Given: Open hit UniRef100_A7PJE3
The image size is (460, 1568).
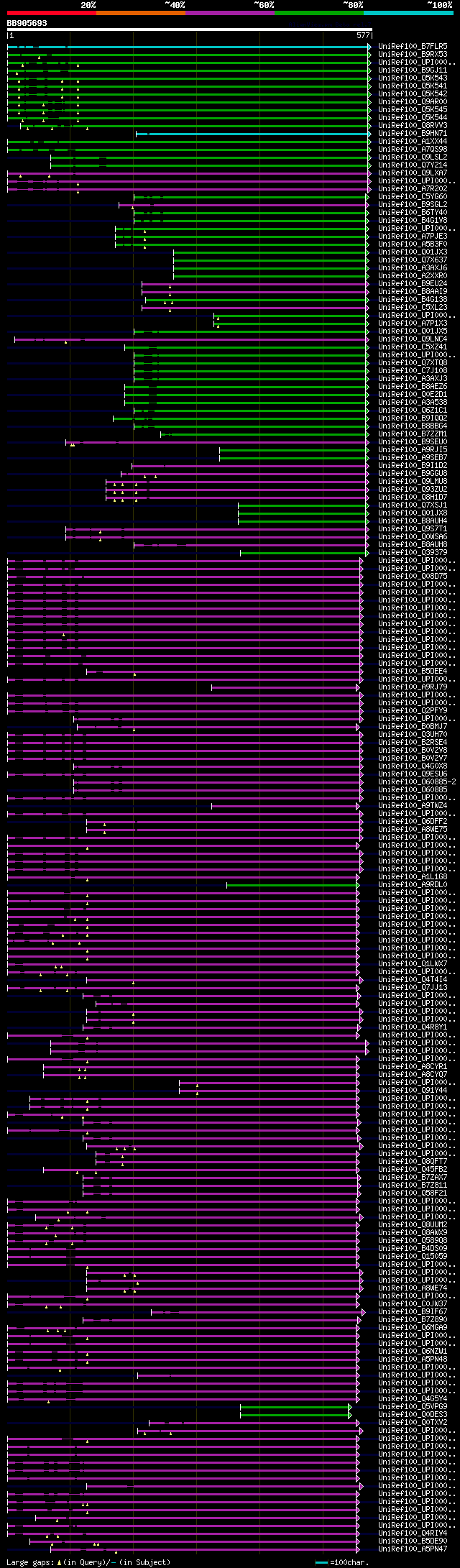Looking at the screenshot, I should click(413, 236).
